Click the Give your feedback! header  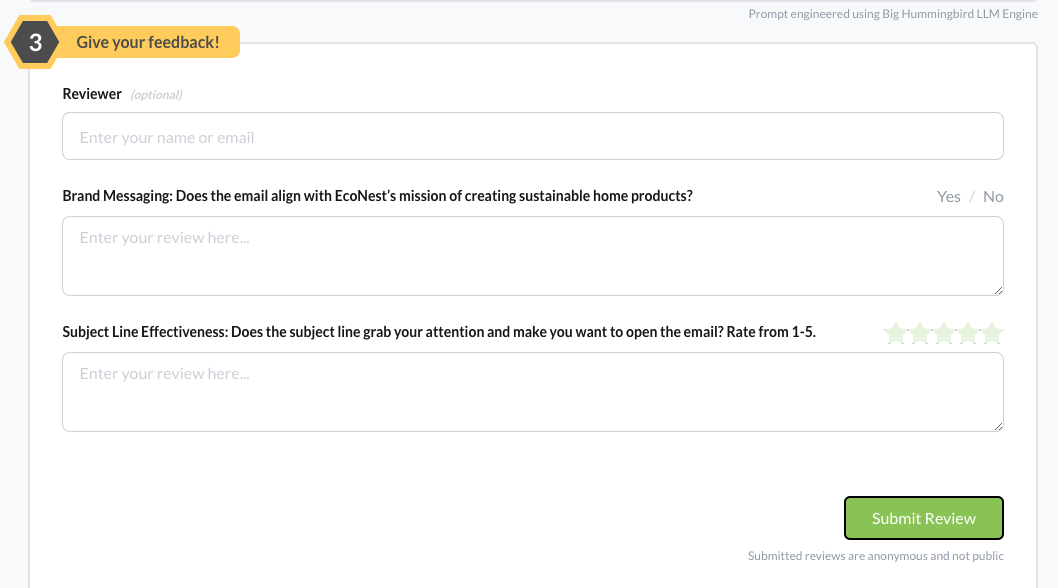(x=148, y=43)
